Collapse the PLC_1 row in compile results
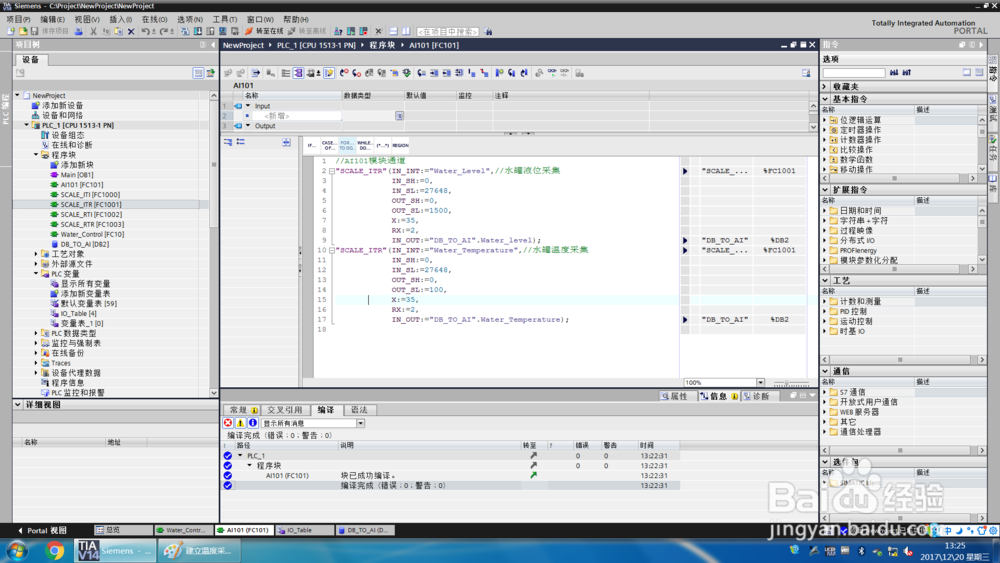This screenshot has width=1000, height=563. click(x=240, y=455)
